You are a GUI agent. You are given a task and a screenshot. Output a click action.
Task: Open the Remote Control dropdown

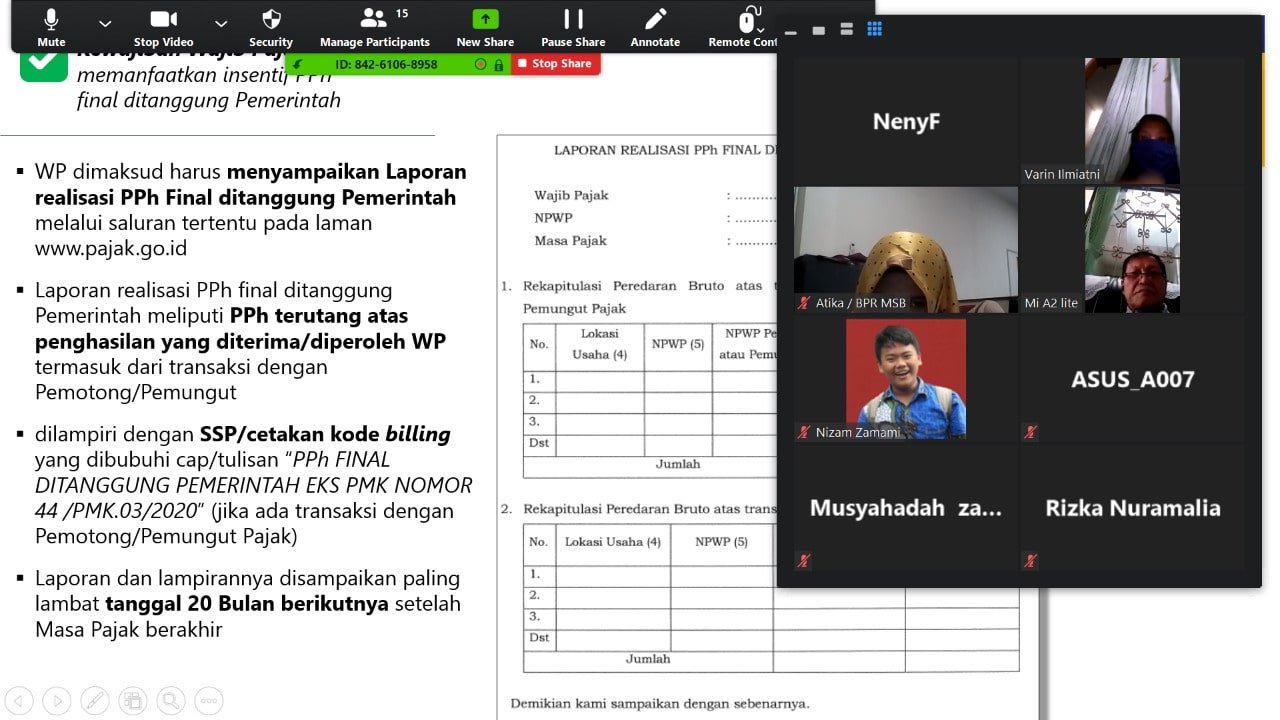point(745,27)
